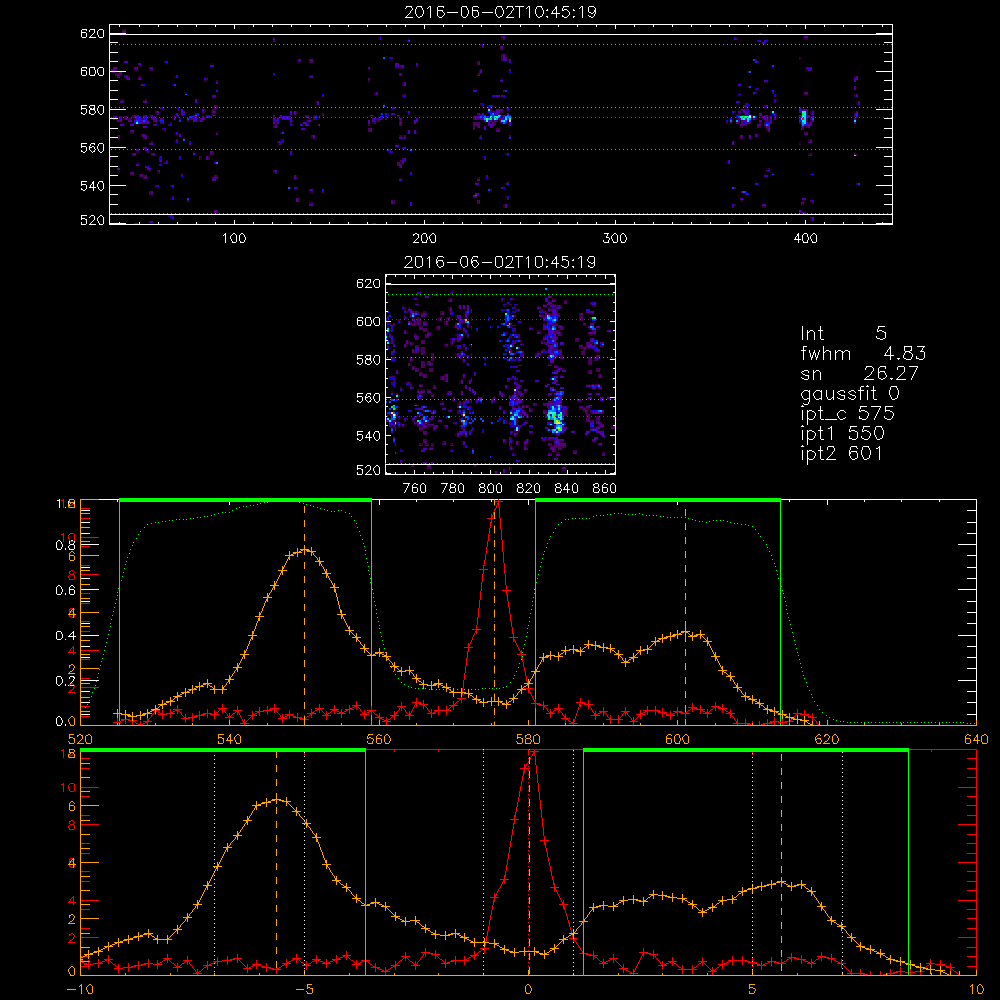Click the 'gaussfit 0' readout line

849,393
